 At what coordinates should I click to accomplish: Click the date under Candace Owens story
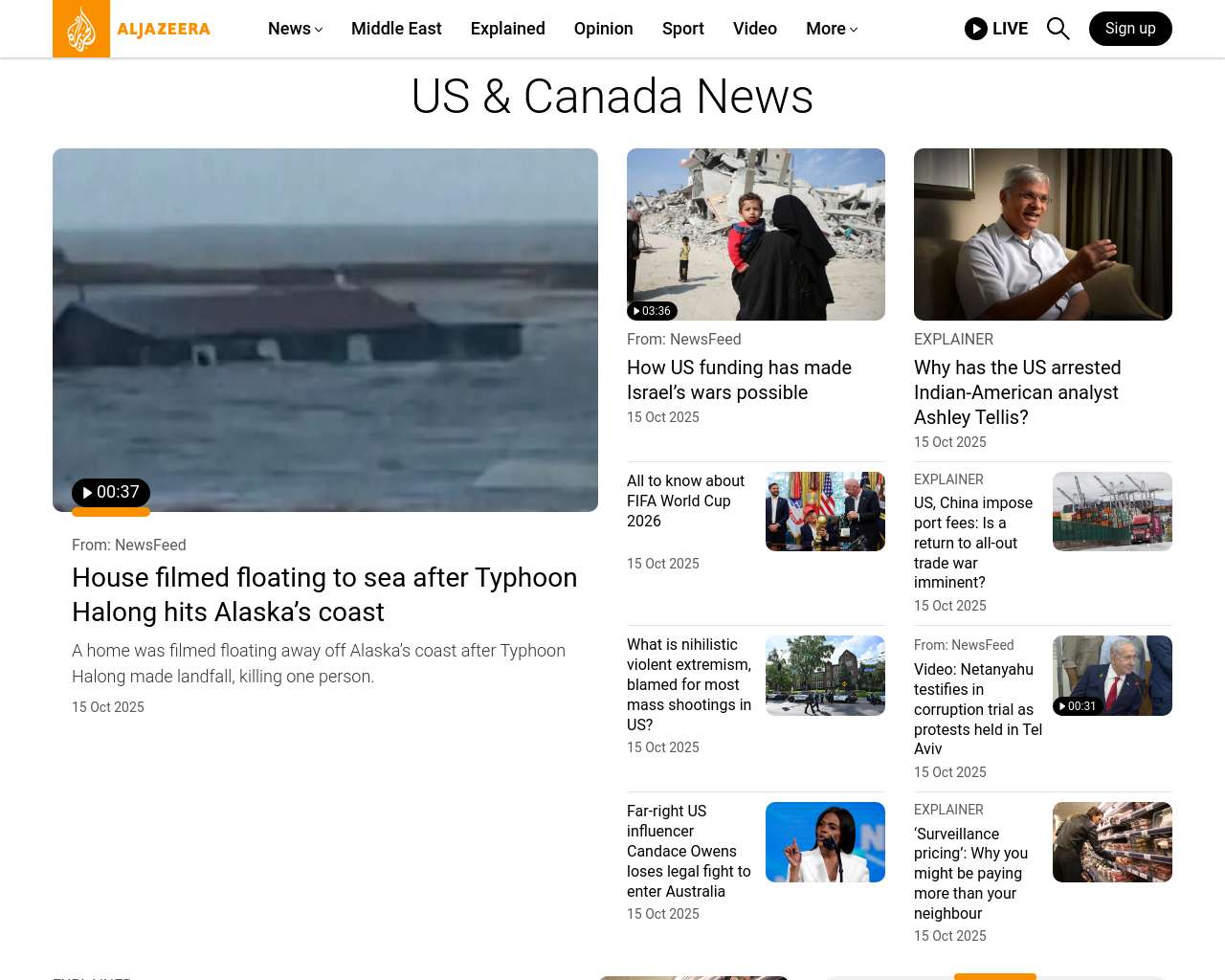pos(663,914)
